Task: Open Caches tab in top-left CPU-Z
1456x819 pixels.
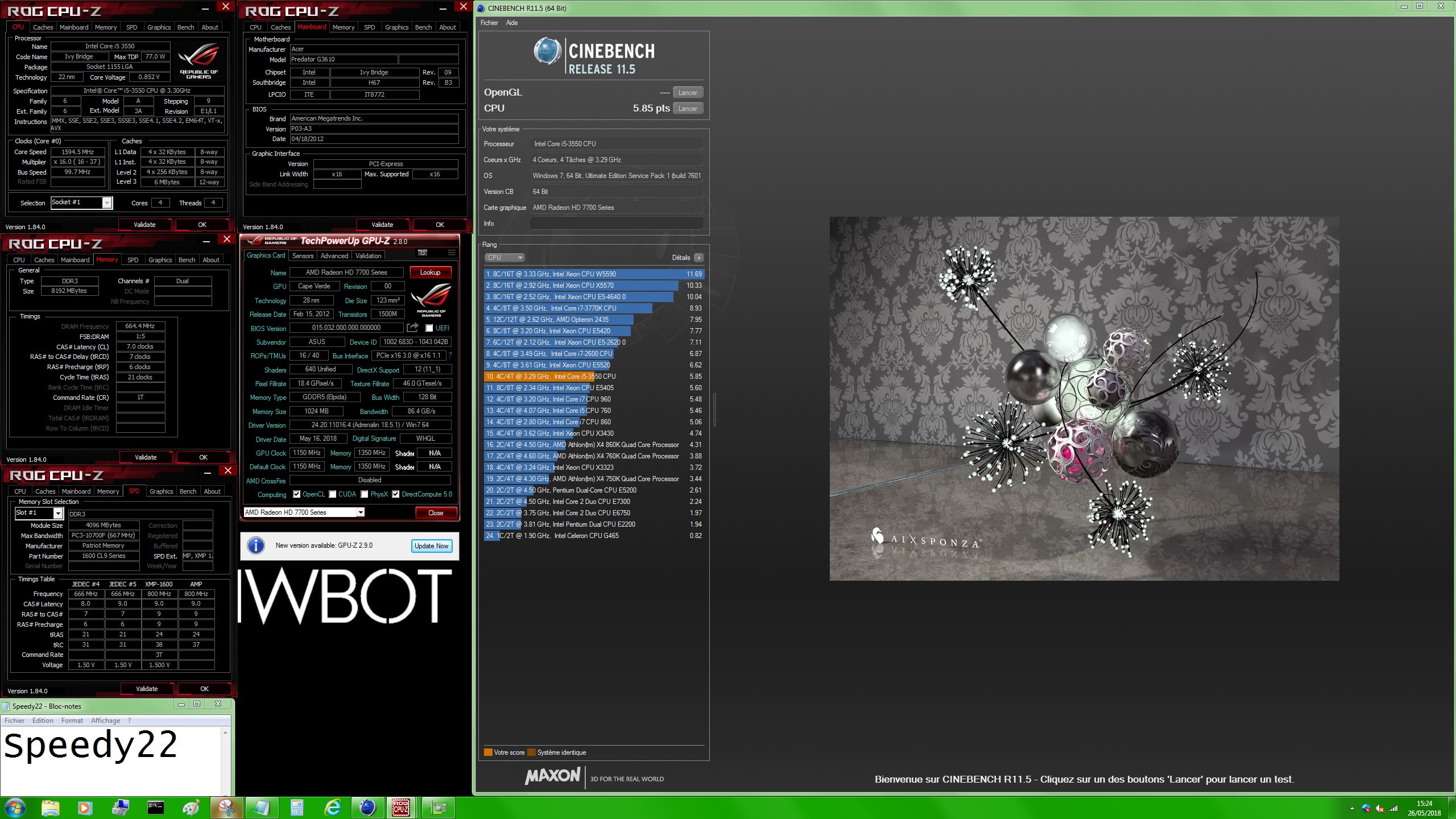Action: 43,27
